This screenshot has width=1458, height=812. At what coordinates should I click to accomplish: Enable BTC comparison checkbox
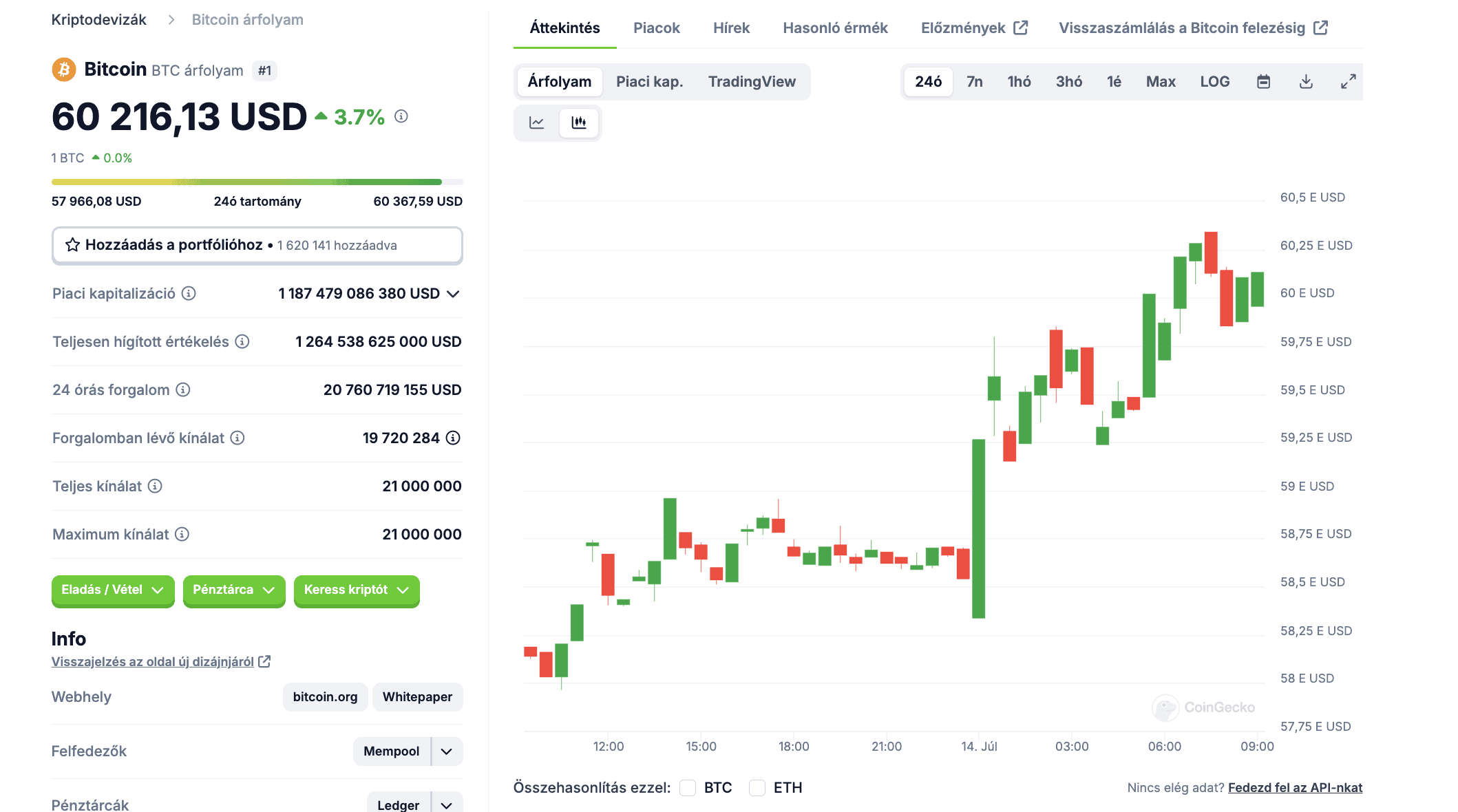(x=688, y=788)
